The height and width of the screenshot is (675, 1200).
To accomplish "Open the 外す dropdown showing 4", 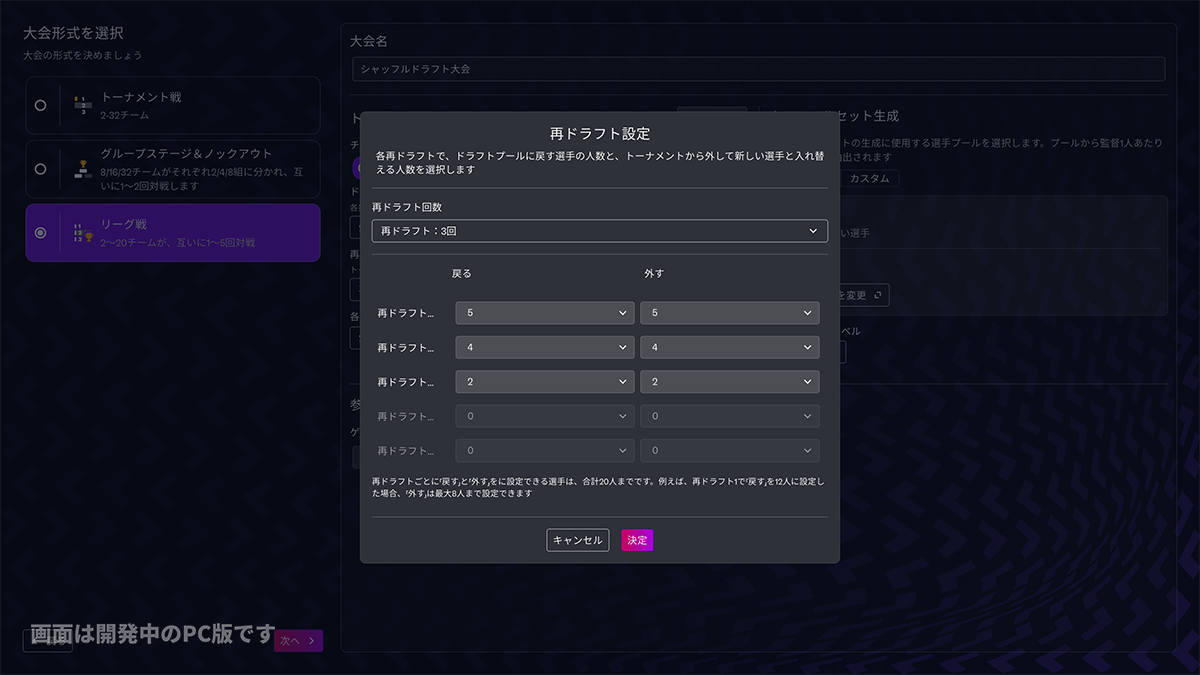I will click(x=730, y=347).
